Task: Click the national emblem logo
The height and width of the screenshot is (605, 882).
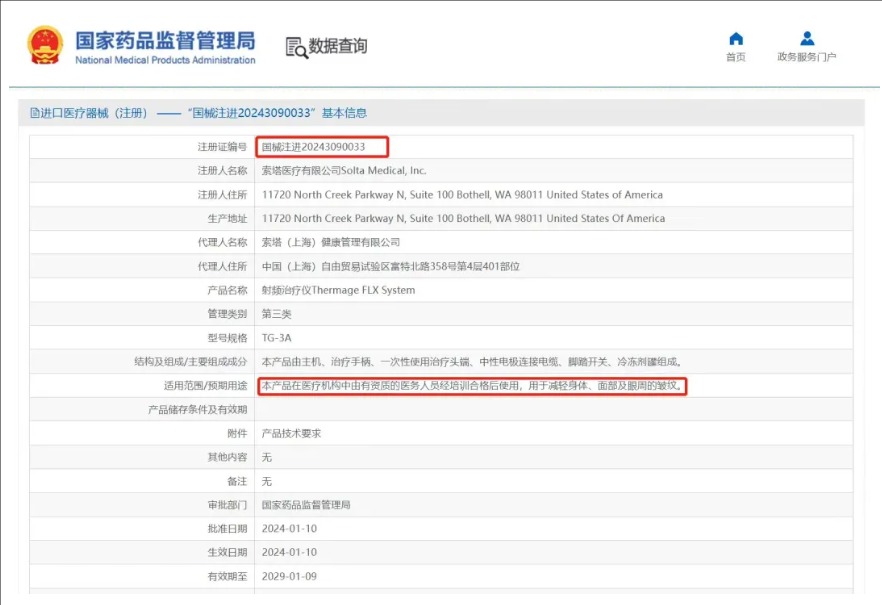Action: [44, 46]
